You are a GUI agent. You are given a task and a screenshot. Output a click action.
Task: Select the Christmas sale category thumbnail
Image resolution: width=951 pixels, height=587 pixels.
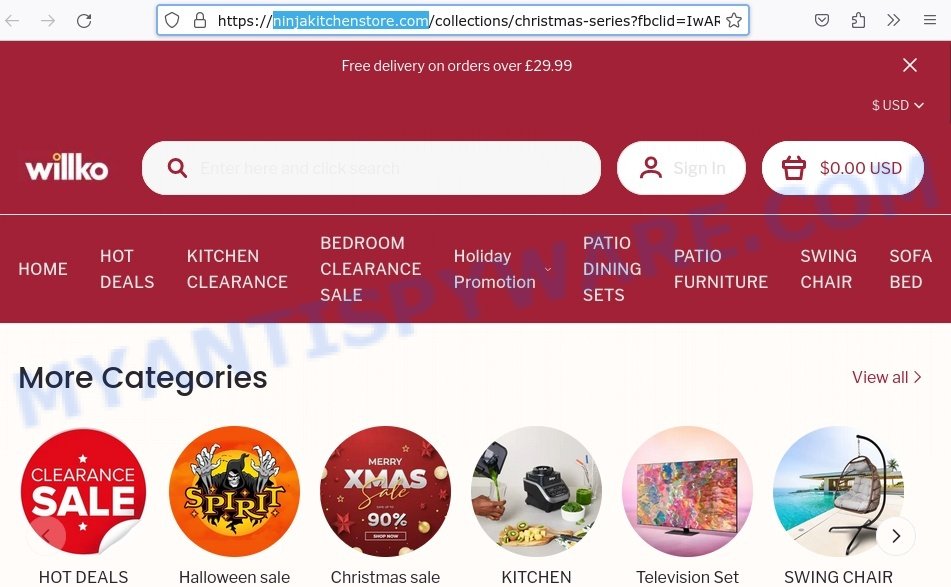pyautogui.click(x=385, y=491)
